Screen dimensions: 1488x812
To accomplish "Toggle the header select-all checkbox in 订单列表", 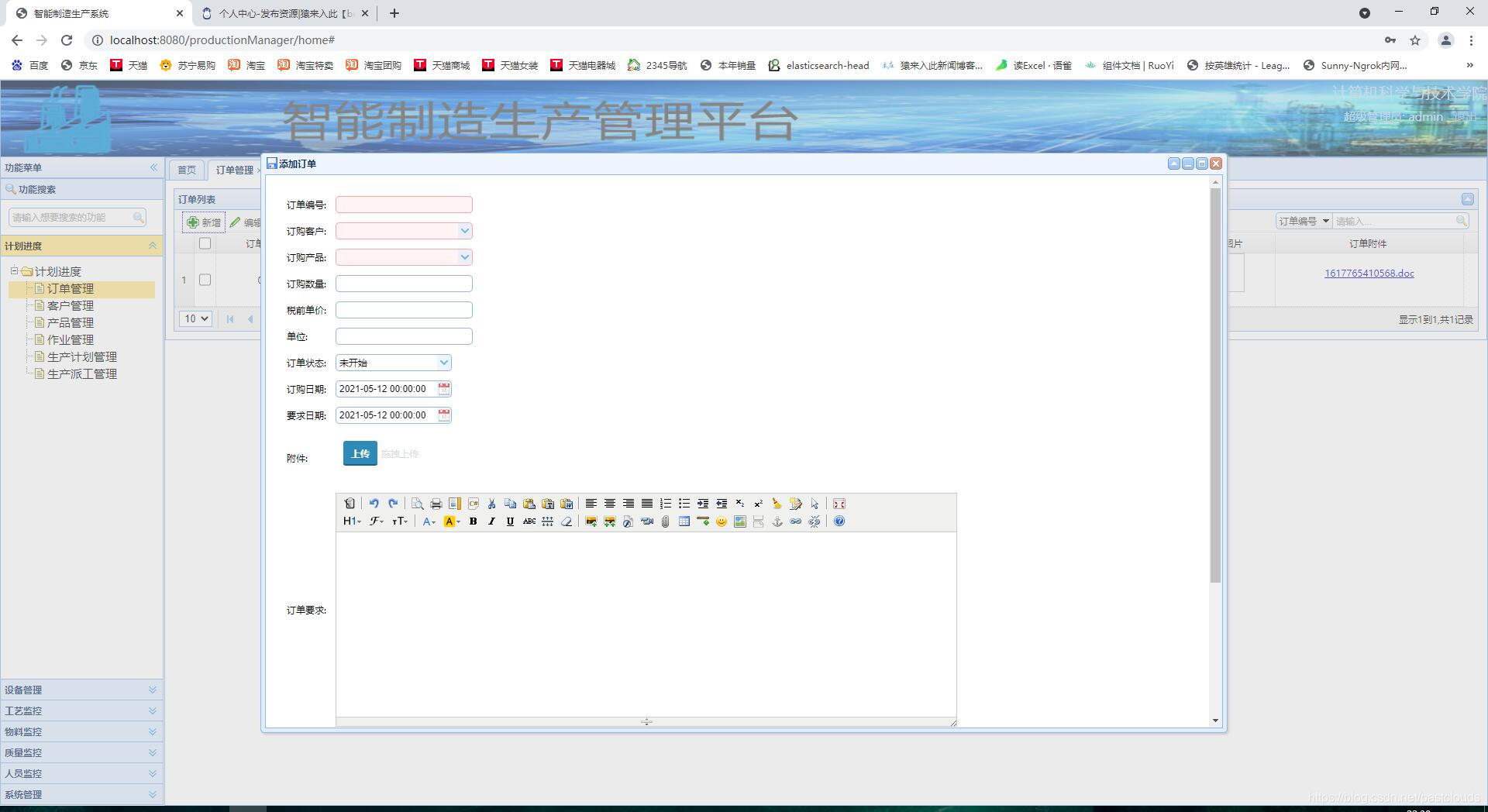I will [205, 243].
